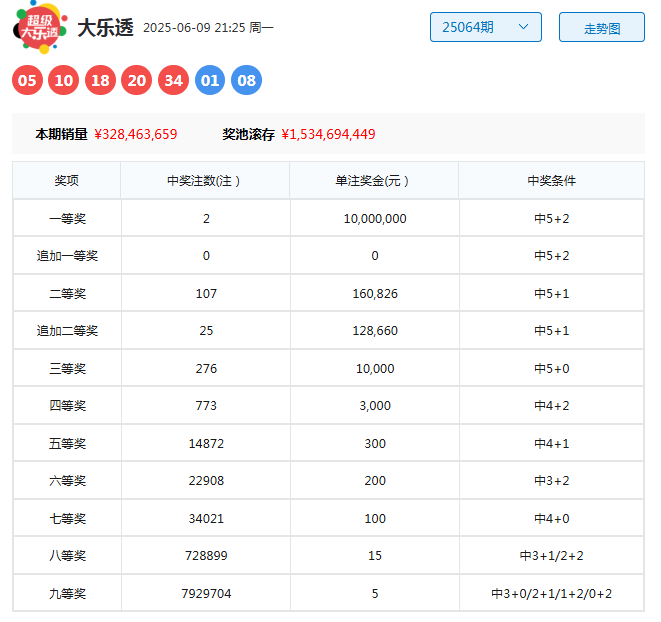661x622 pixels.
Task: Click sales amount ¥328,463,659
Action: pos(136,134)
